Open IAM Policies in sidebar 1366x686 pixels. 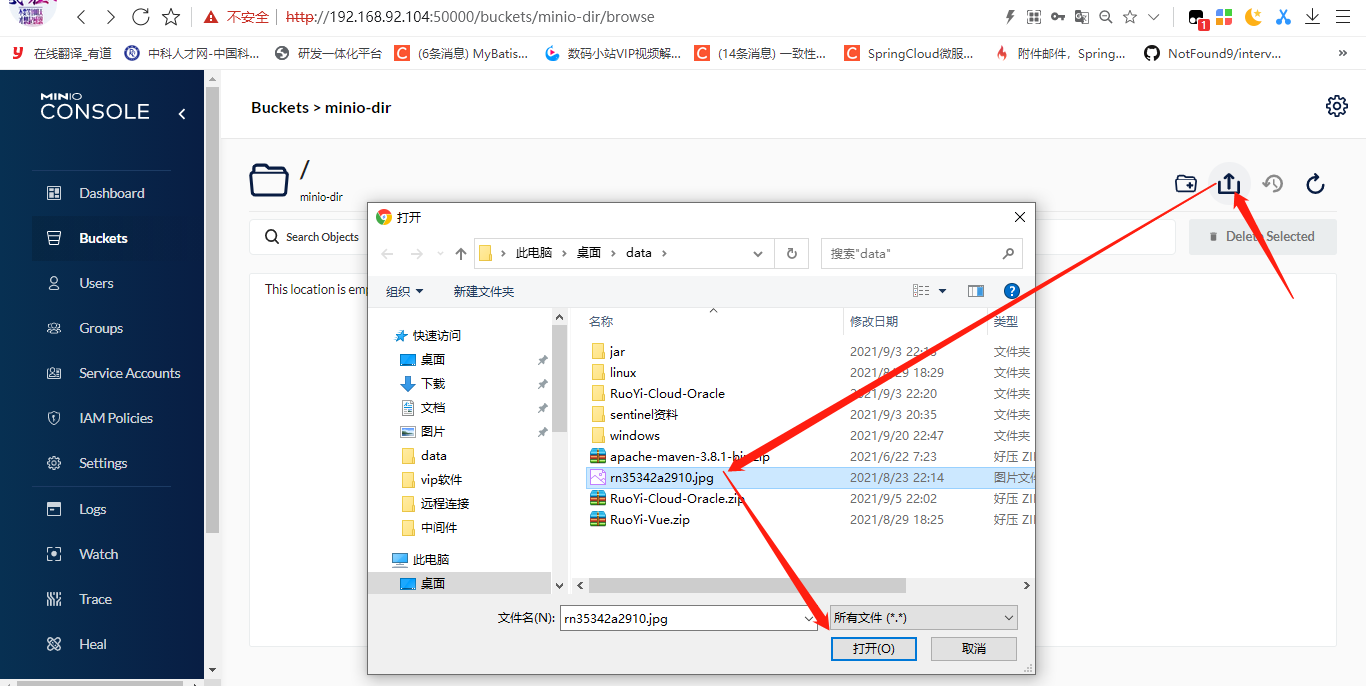click(x=116, y=418)
